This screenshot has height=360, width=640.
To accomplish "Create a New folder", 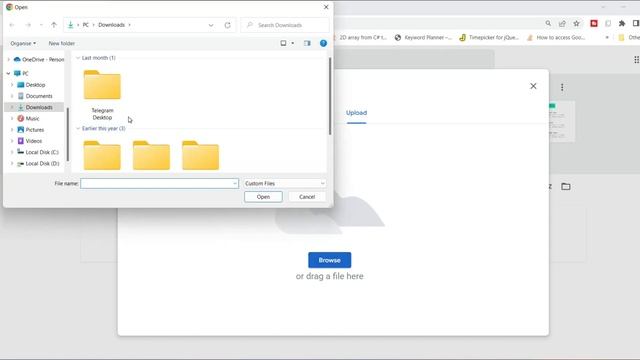I will (62, 43).
